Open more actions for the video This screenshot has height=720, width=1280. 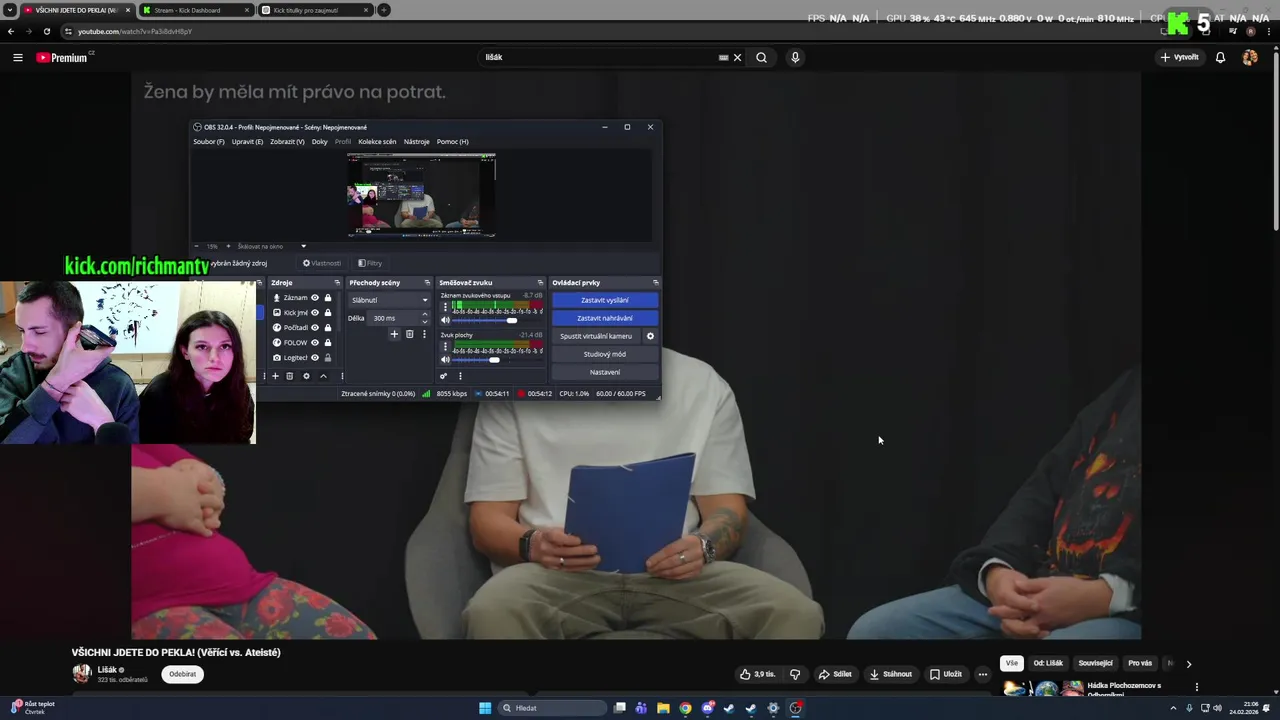(x=982, y=674)
